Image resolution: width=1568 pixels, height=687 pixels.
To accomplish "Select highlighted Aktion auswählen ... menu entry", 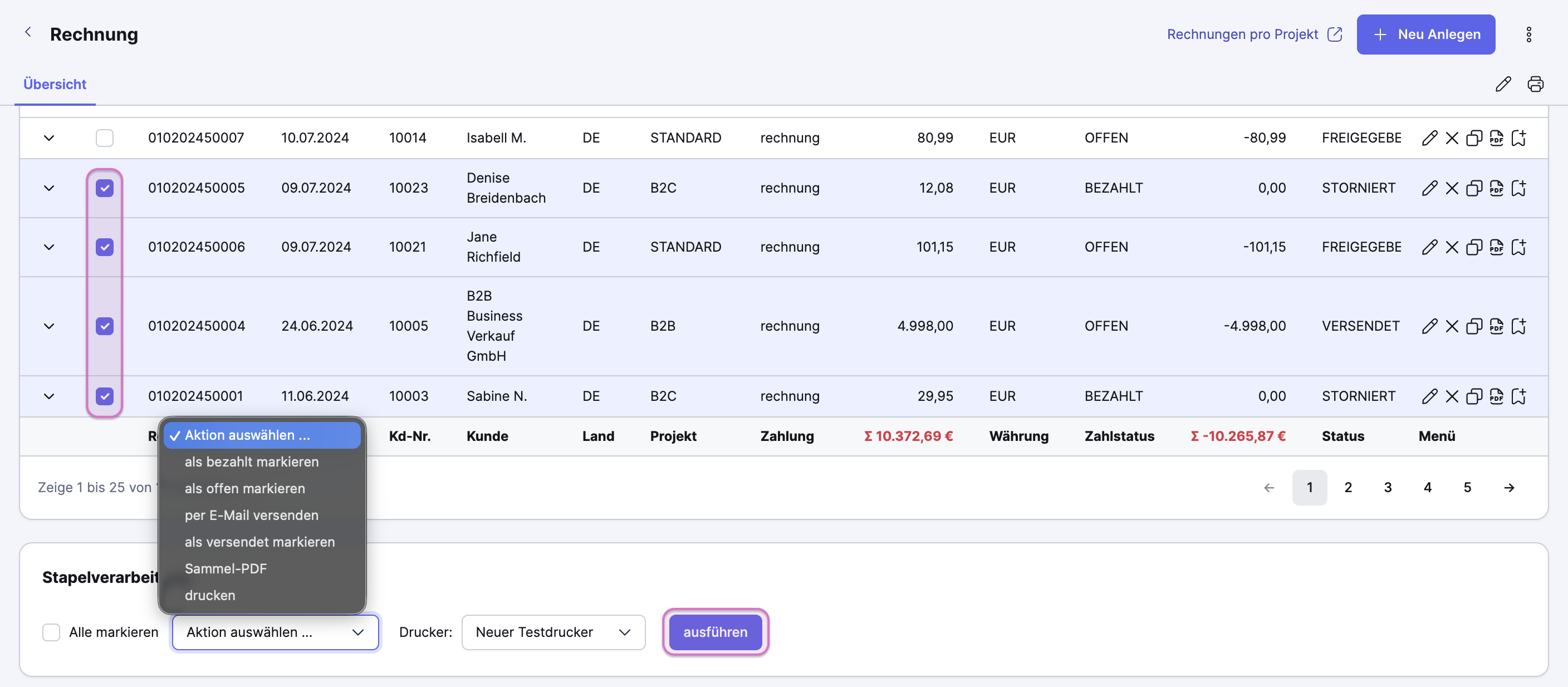I will click(x=262, y=435).
